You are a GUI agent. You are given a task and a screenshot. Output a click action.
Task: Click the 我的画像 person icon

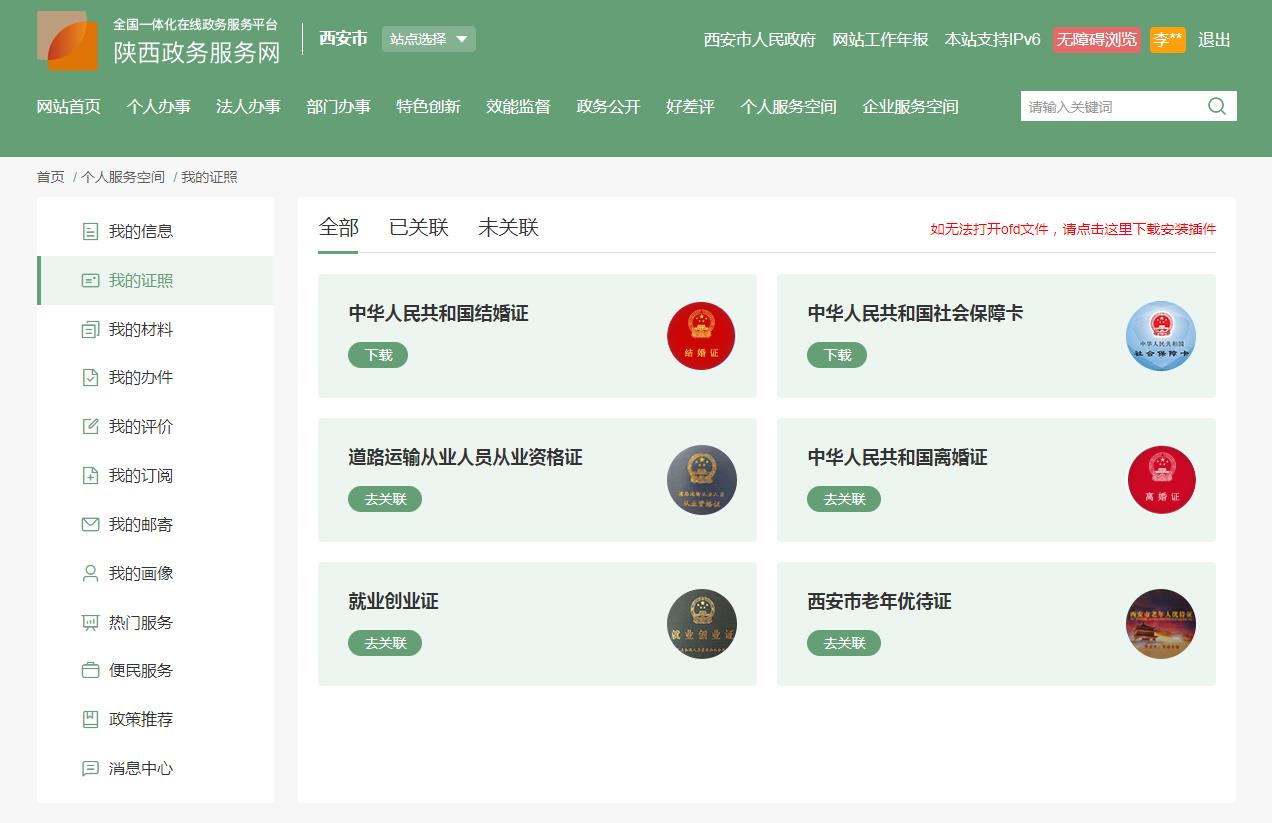[x=90, y=574]
